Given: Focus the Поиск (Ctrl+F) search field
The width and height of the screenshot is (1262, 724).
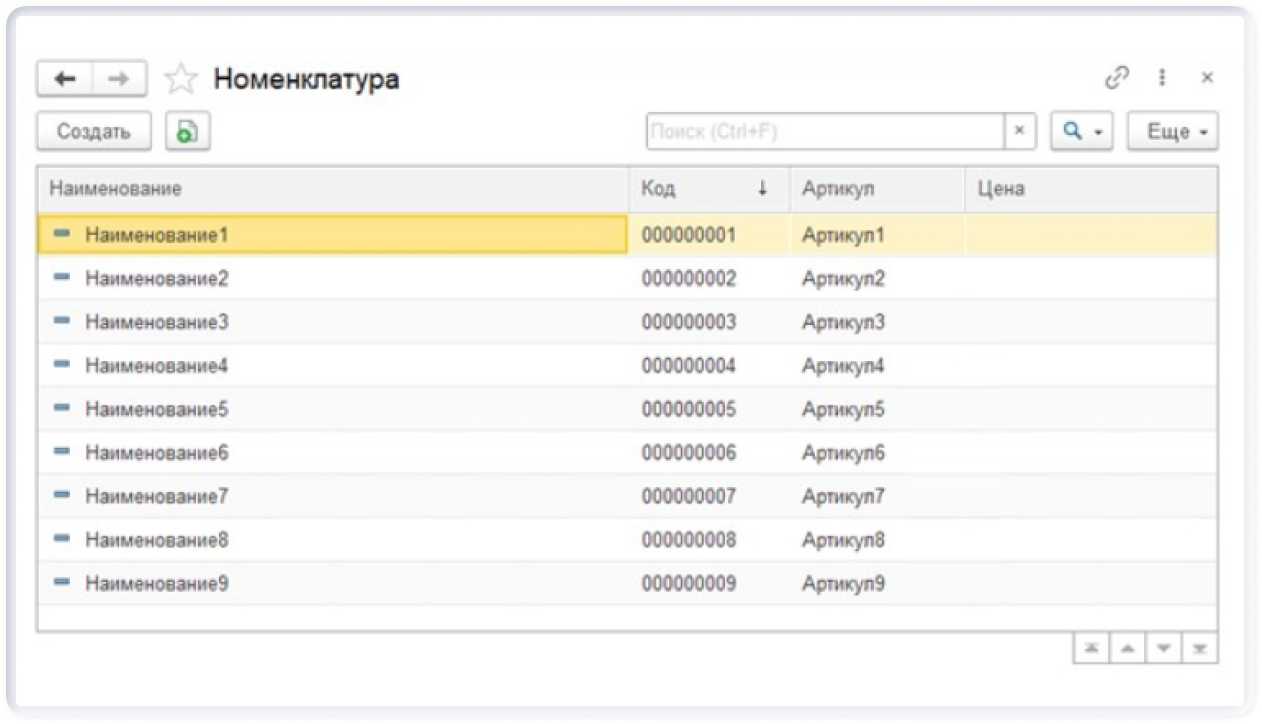Looking at the screenshot, I should pos(825,131).
